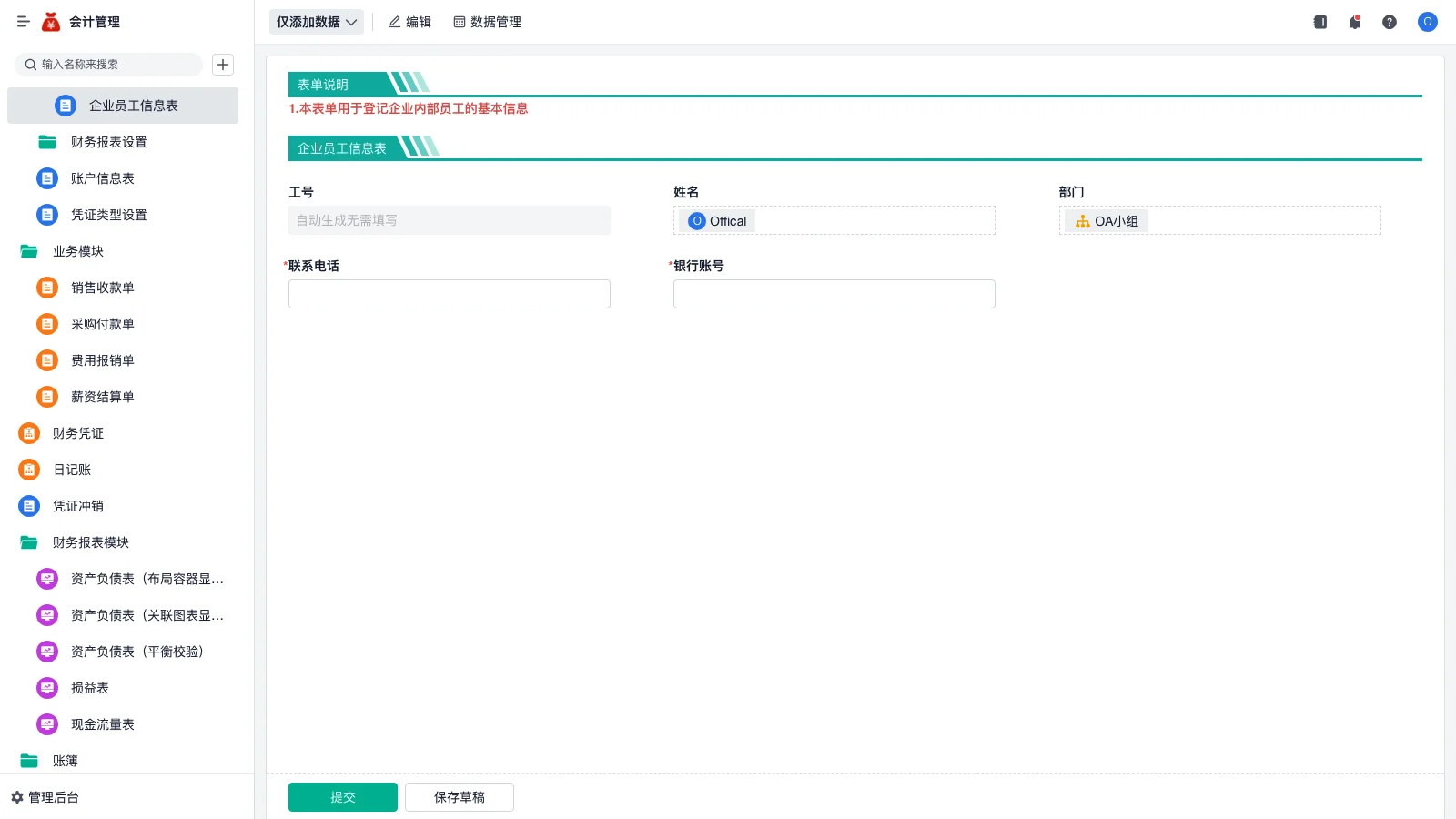This screenshot has height=819, width=1456.
Task: Open 资产负债表（平衡校验） in the sidebar
Action: [x=123, y=652]
